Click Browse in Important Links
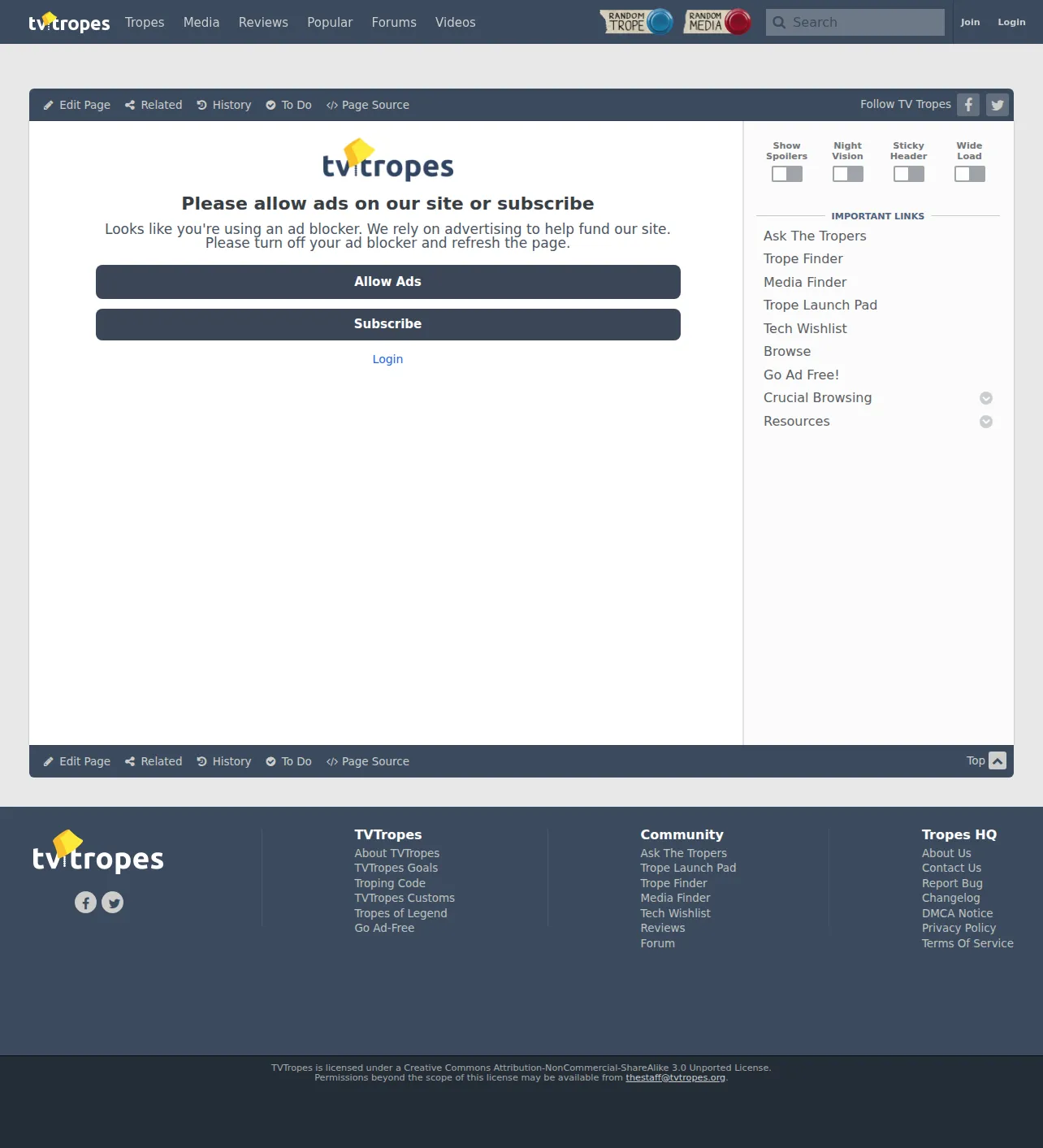 [x=787, y=352]
